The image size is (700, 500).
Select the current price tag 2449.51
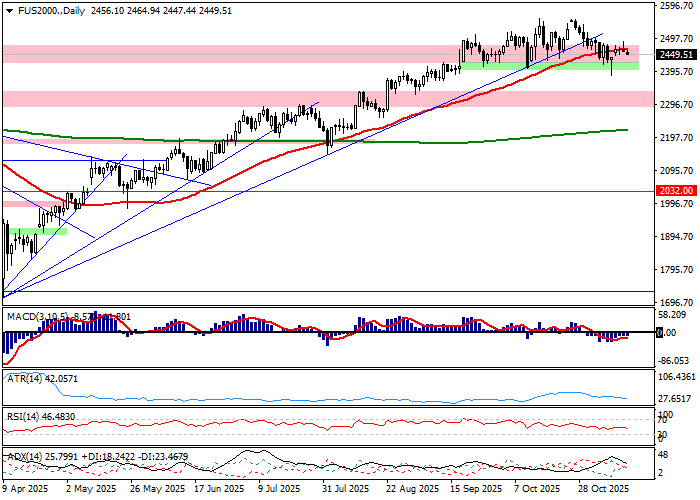click(x=677, y=55)
